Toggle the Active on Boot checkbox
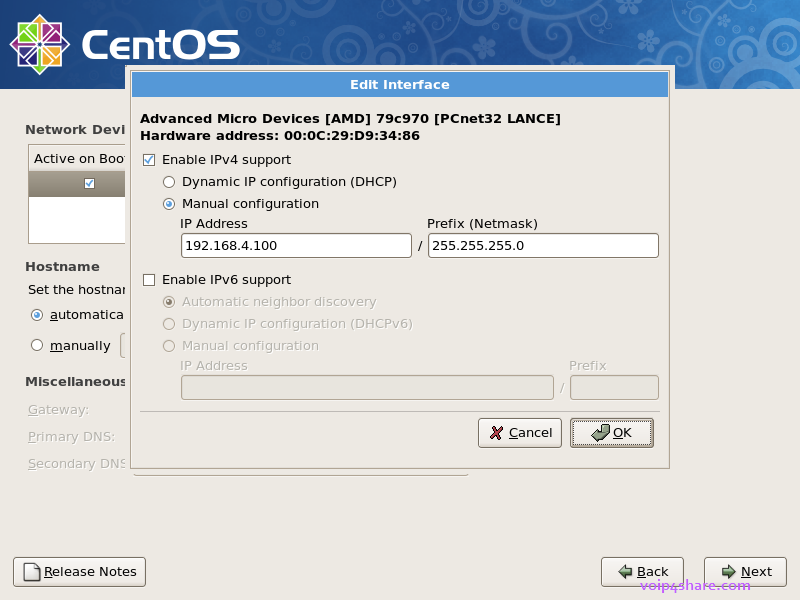800x600 pixels. 89,183
